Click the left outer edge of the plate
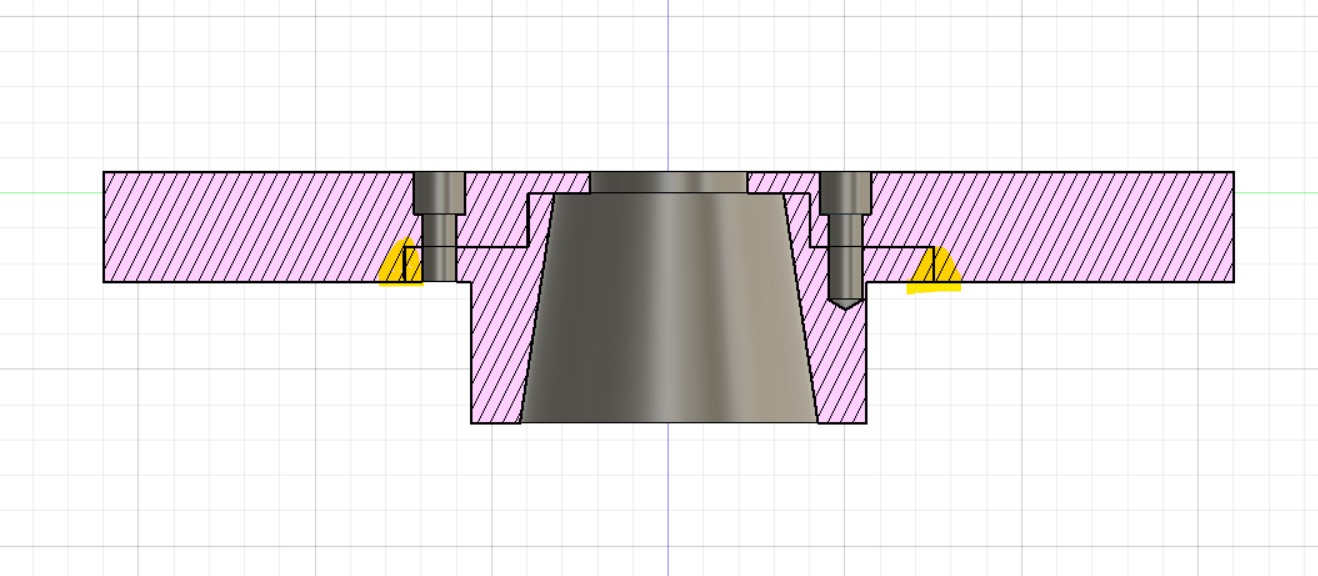Viewport: 1318px width, 576px height. pyautogui.click(x=101, y=225)
